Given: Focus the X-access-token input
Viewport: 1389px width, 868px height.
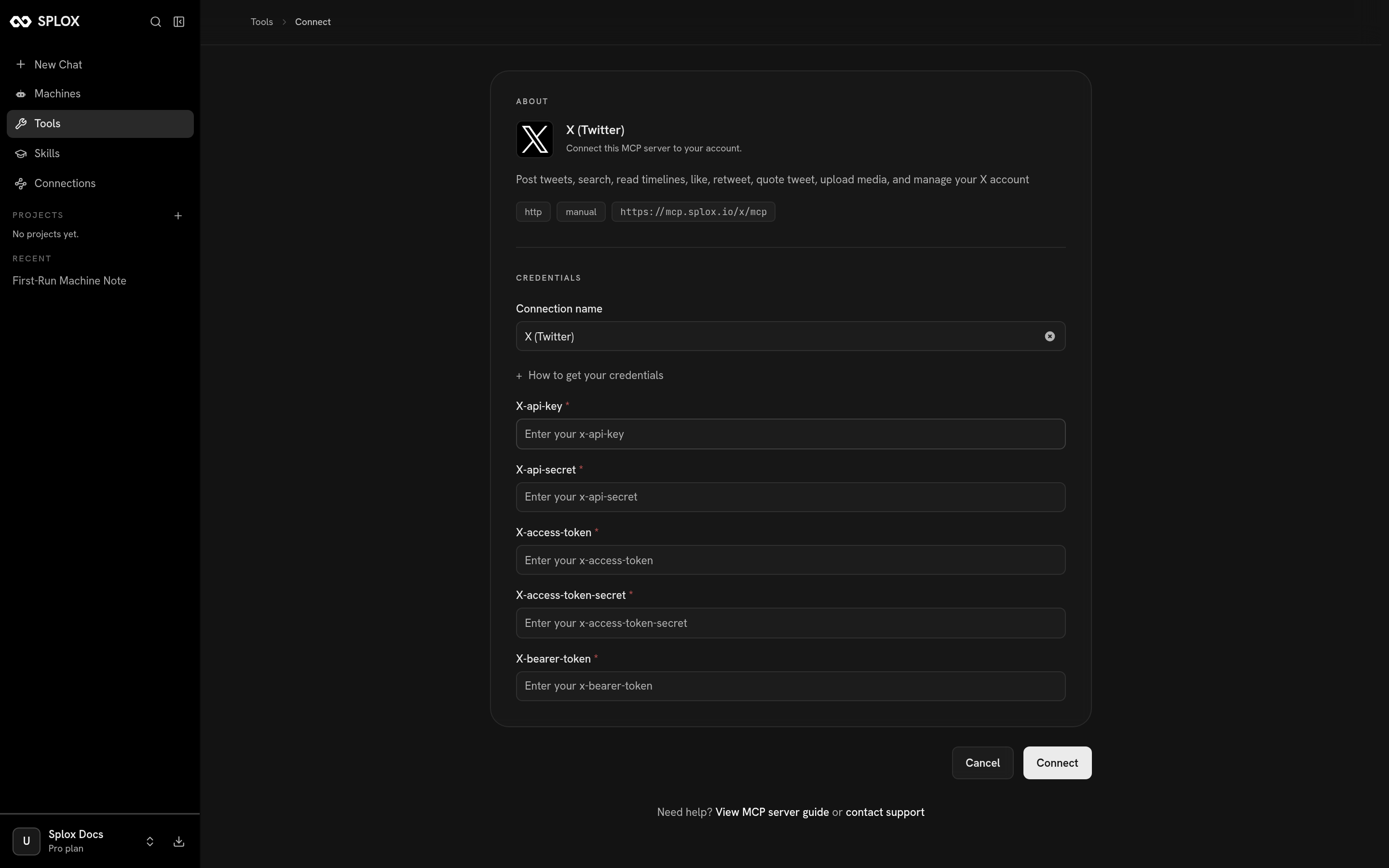Looking at the screenshot, I should pos(790,560).
